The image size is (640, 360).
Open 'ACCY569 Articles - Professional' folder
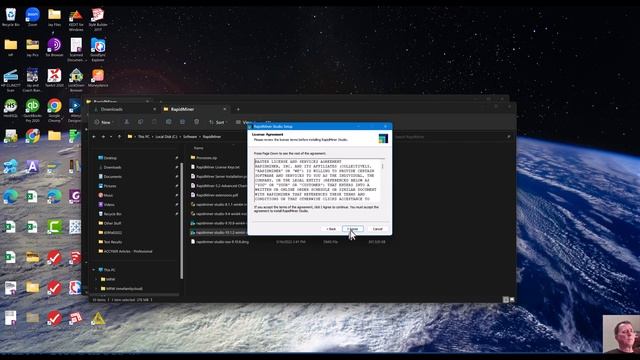pyautogui.click(x=128, y=251)
